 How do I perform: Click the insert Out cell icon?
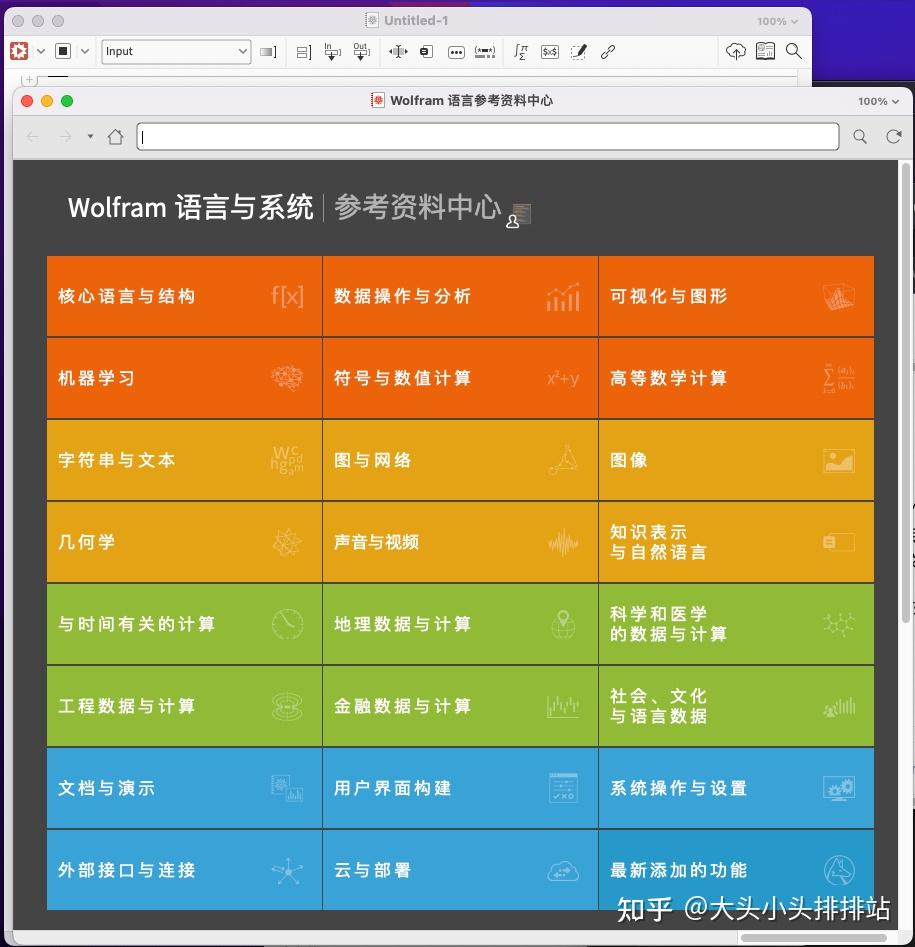[361, 51]
